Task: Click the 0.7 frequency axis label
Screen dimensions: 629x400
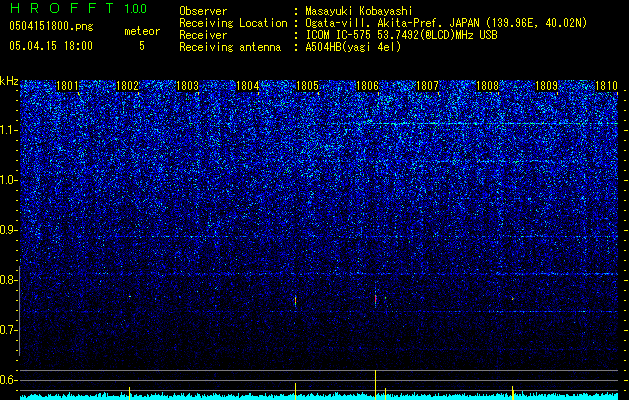Action: pos(8,330)
